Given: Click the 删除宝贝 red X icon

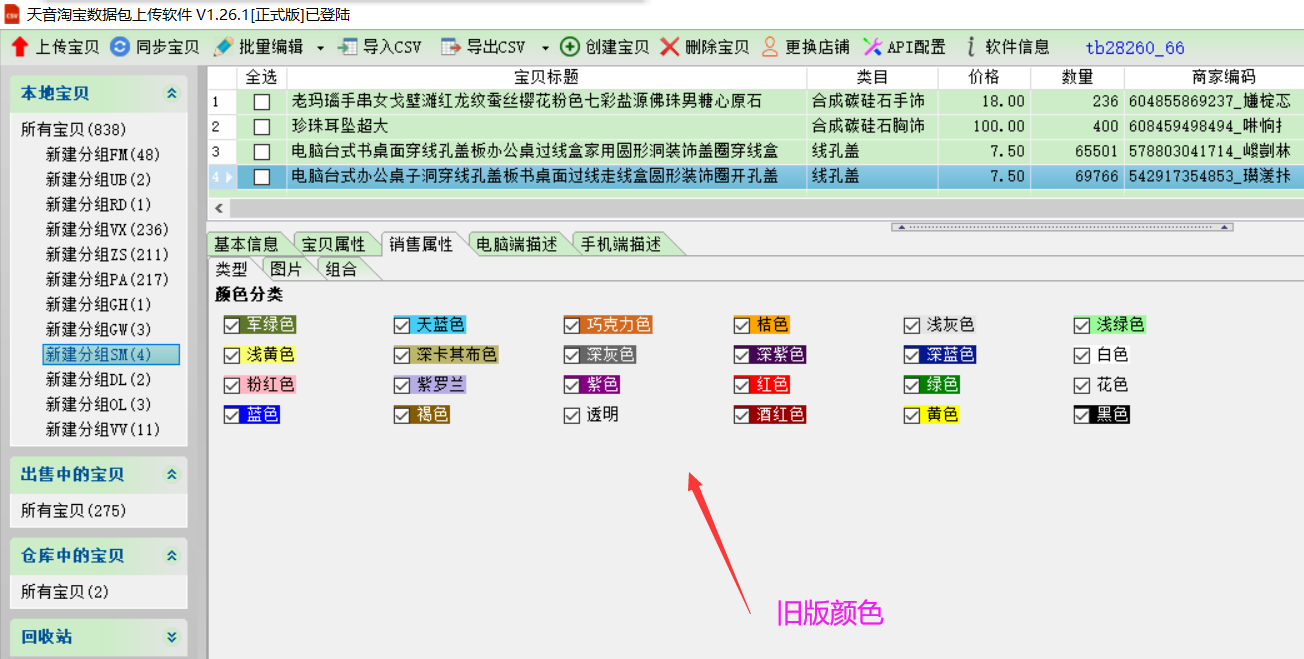Looking at the screenshot, I should click(x=670, y=47).
